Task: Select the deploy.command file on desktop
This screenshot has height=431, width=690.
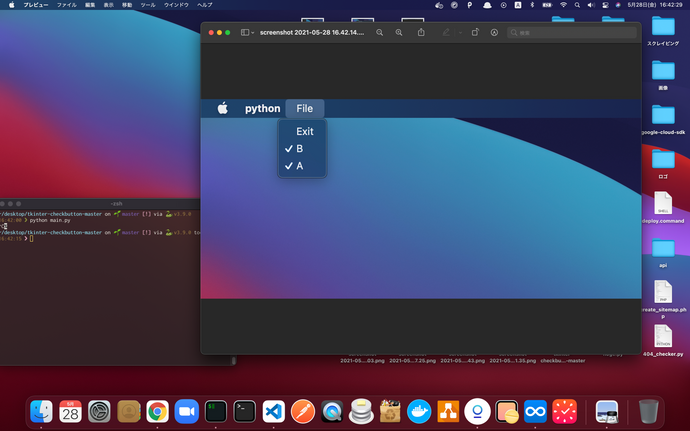Action: point(663,207)
